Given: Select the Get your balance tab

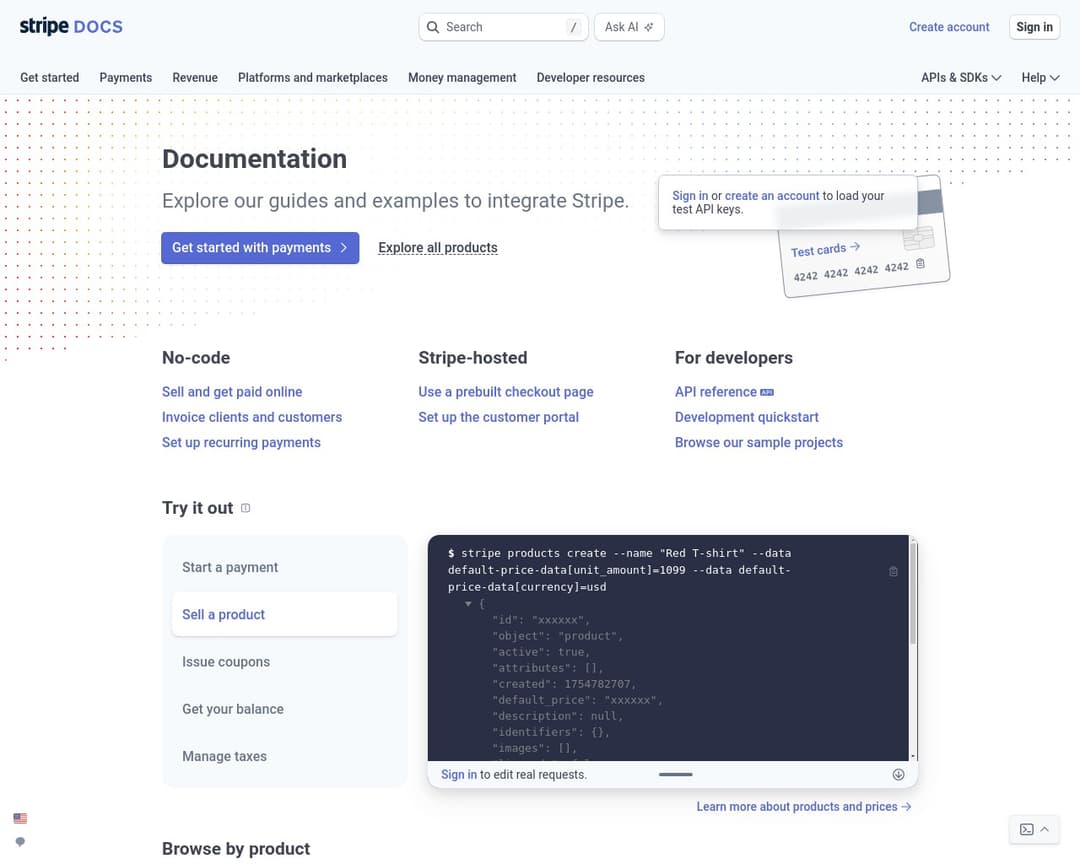Looking at the screenshot, I should [284, 709].
